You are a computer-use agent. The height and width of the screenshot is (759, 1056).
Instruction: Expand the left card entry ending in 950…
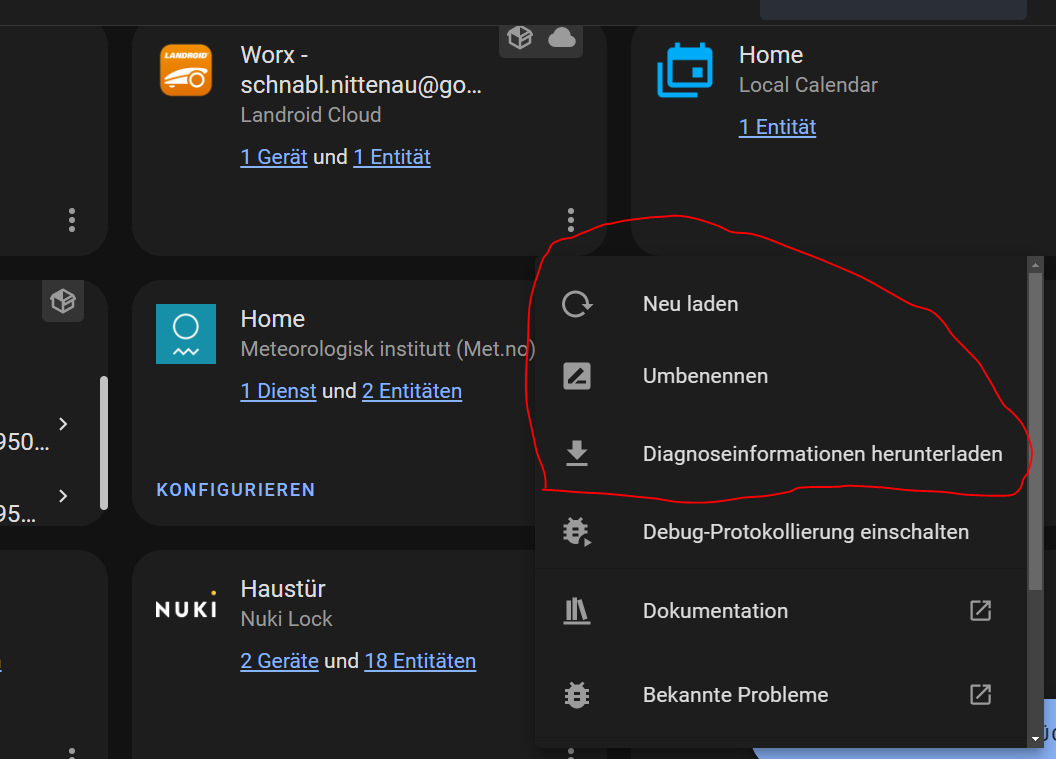63,424
